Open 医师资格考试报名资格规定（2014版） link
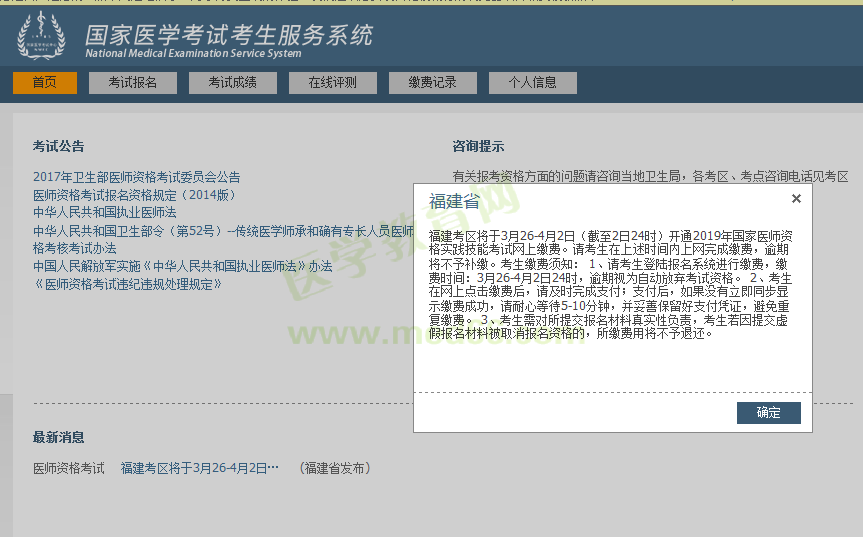 pyautogui.click(x=135, y=195)
